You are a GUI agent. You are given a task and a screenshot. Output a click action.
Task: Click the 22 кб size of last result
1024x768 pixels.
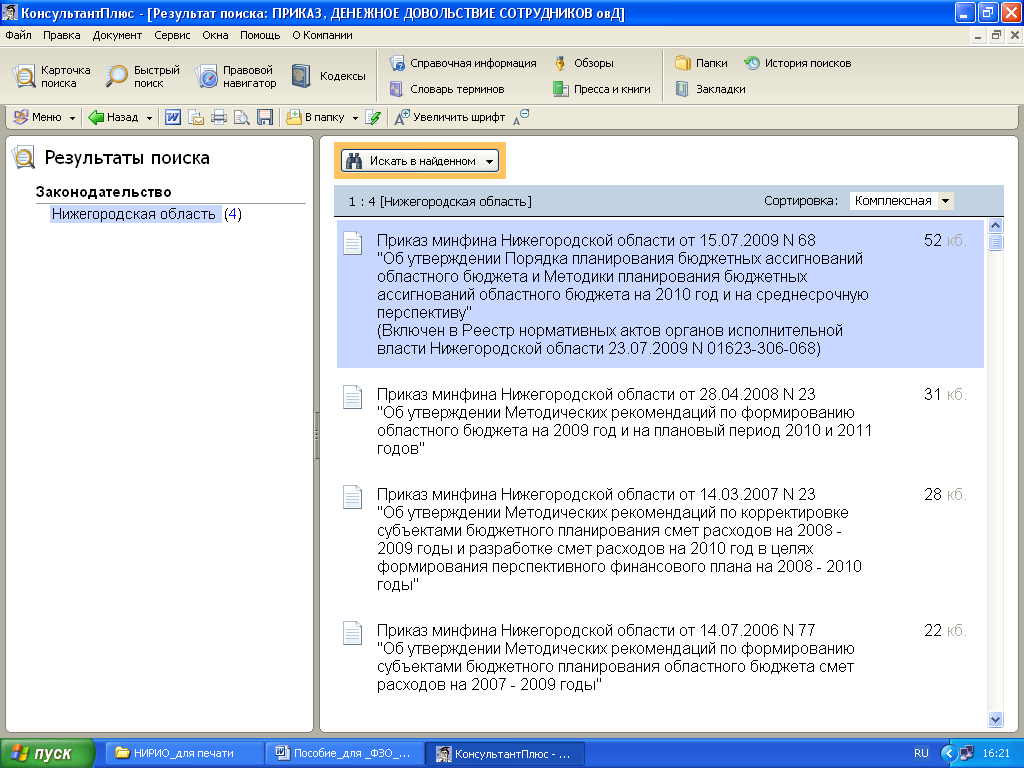(x=945, y=630)
